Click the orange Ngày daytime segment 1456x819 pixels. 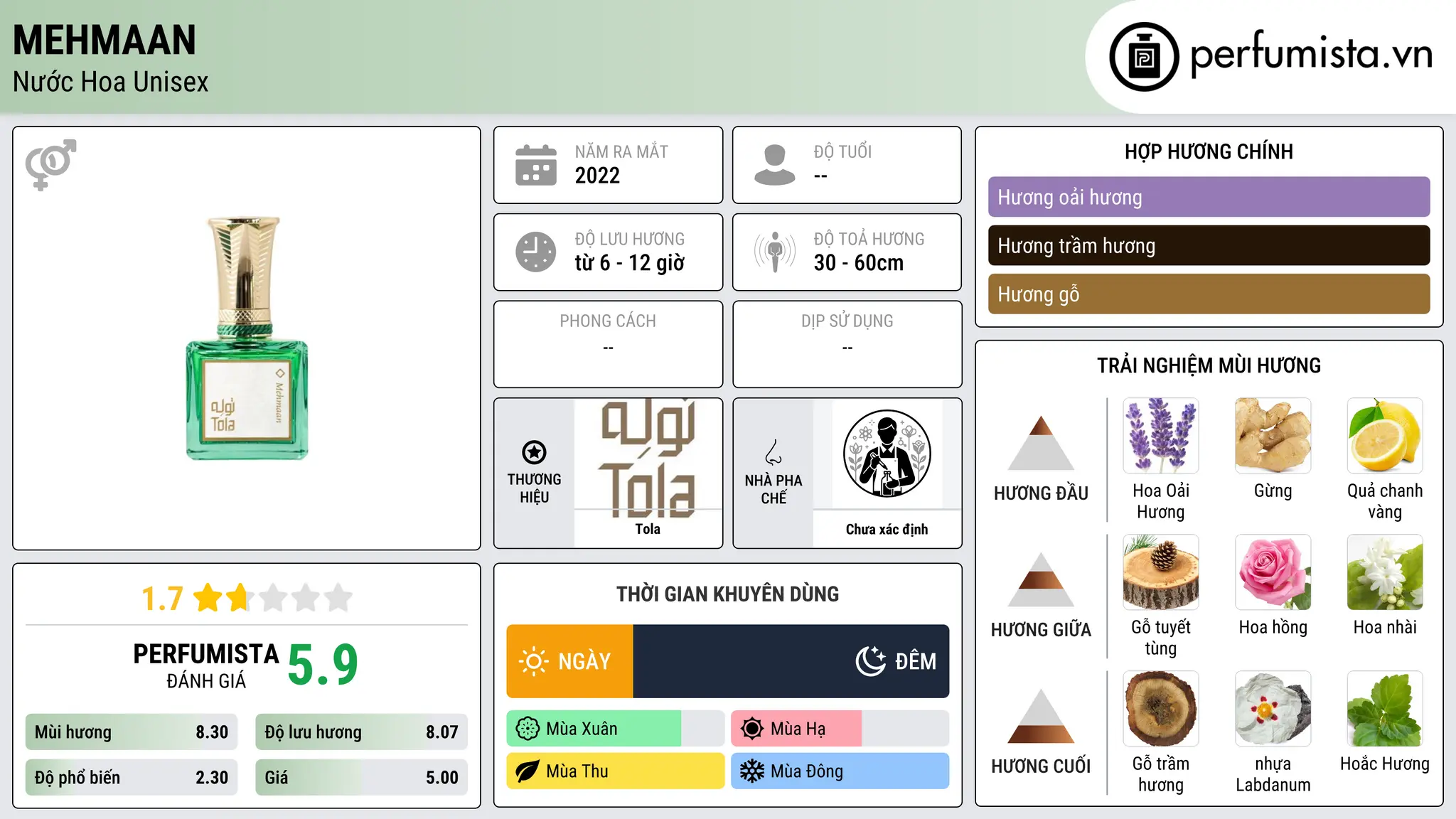click(x=569, y=661)
